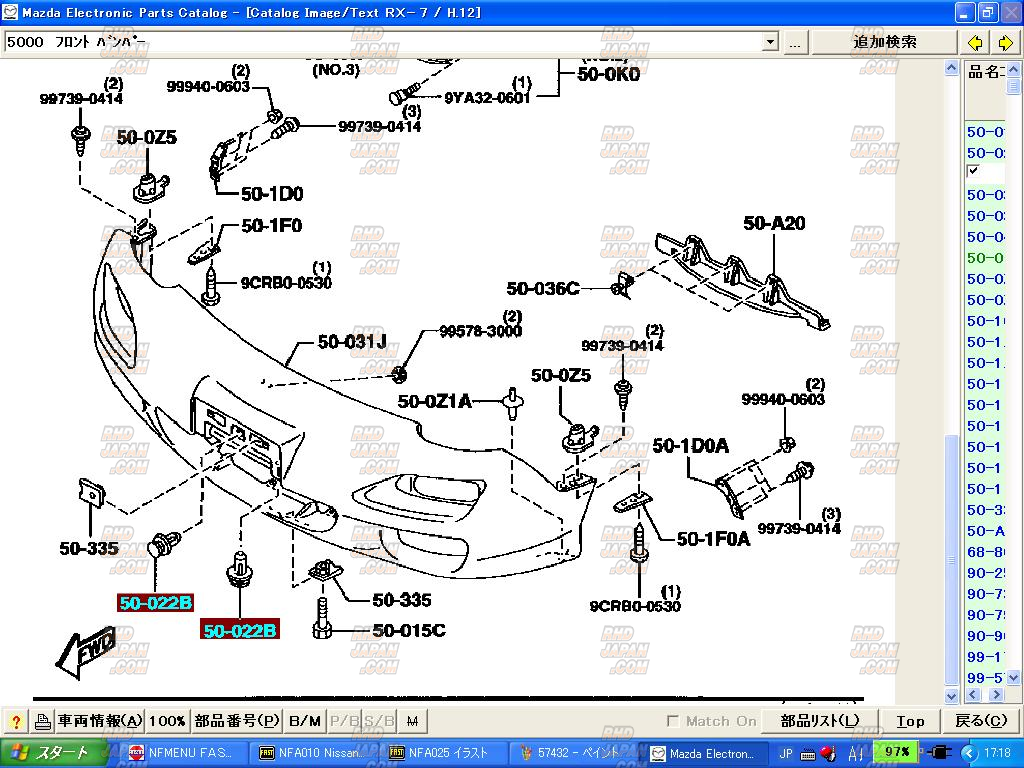Image resolution: width=1024 pixels, height=768 pixels.
Task: Select the highlighted lower 50-022B part label
Action: pyautogui.click(x=240, y=631)
